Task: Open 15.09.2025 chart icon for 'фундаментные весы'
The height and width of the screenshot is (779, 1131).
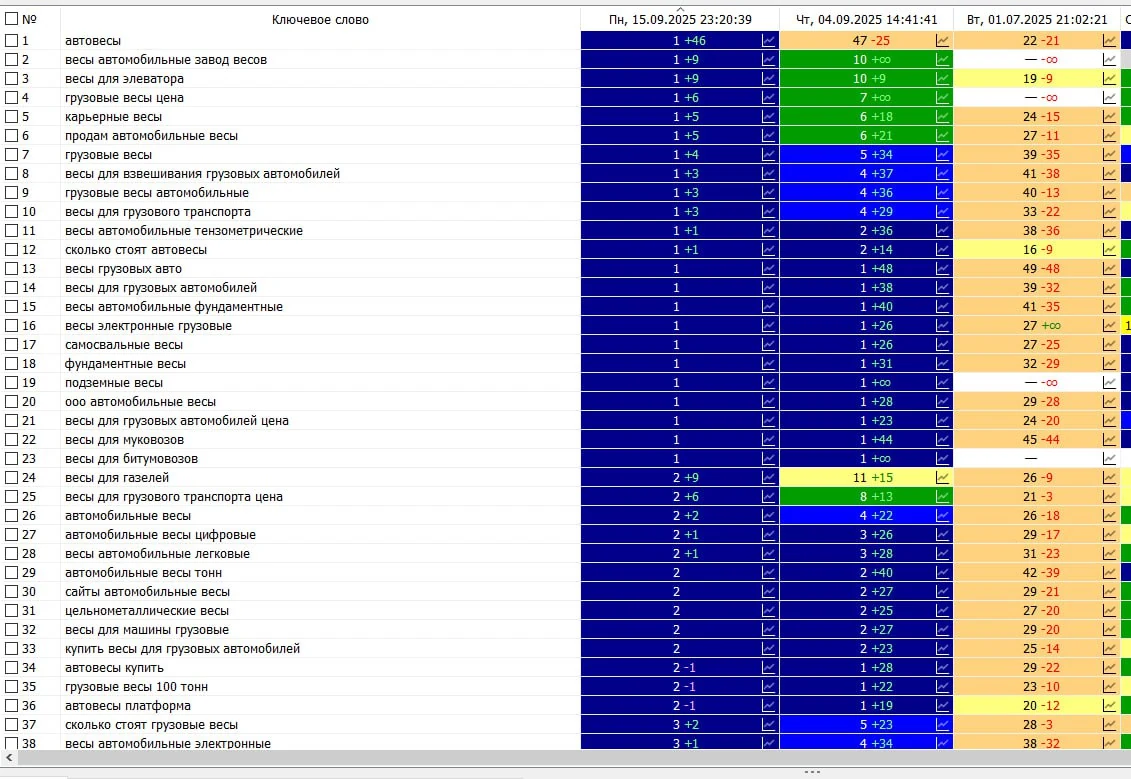Action: (768, 364)
